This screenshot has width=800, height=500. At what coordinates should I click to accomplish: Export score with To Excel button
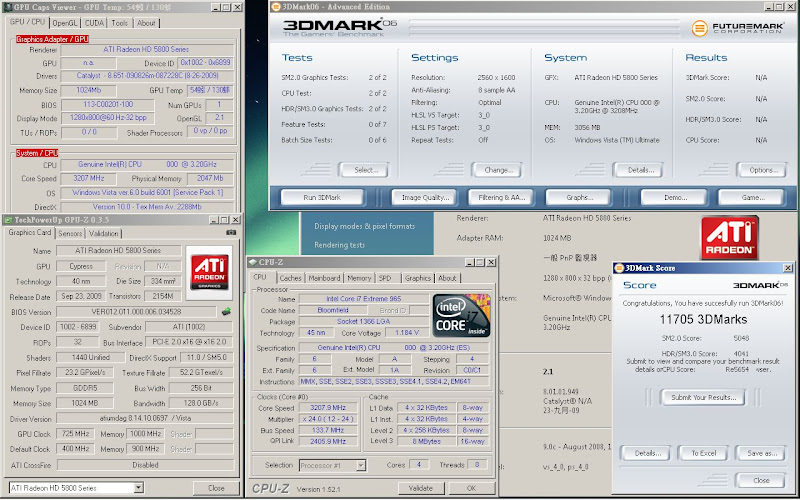(703, 453)
